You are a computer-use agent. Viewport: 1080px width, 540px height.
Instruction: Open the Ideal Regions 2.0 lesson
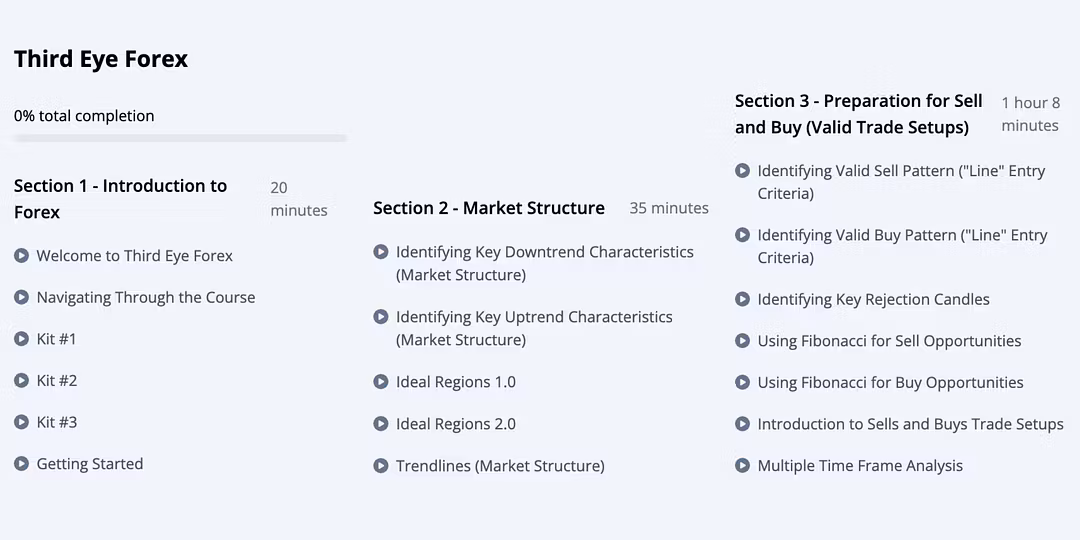(x=456, y=424)
